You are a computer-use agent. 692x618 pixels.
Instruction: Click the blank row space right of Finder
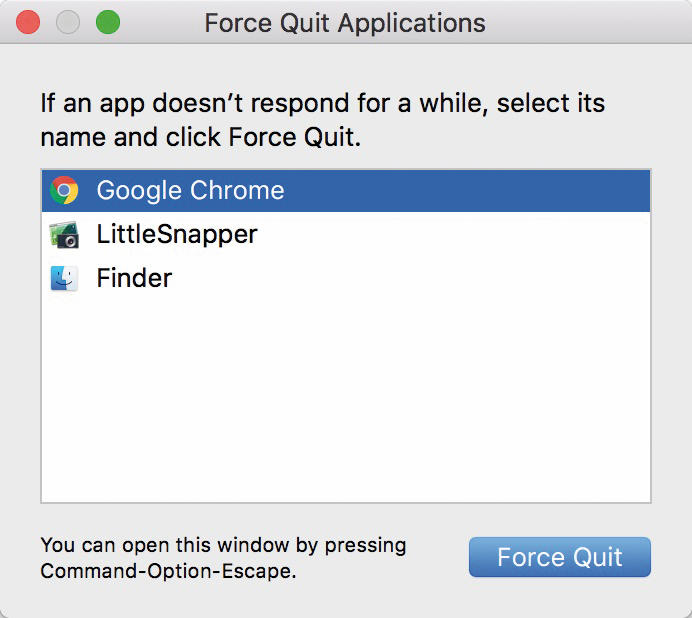click(411, 278)
